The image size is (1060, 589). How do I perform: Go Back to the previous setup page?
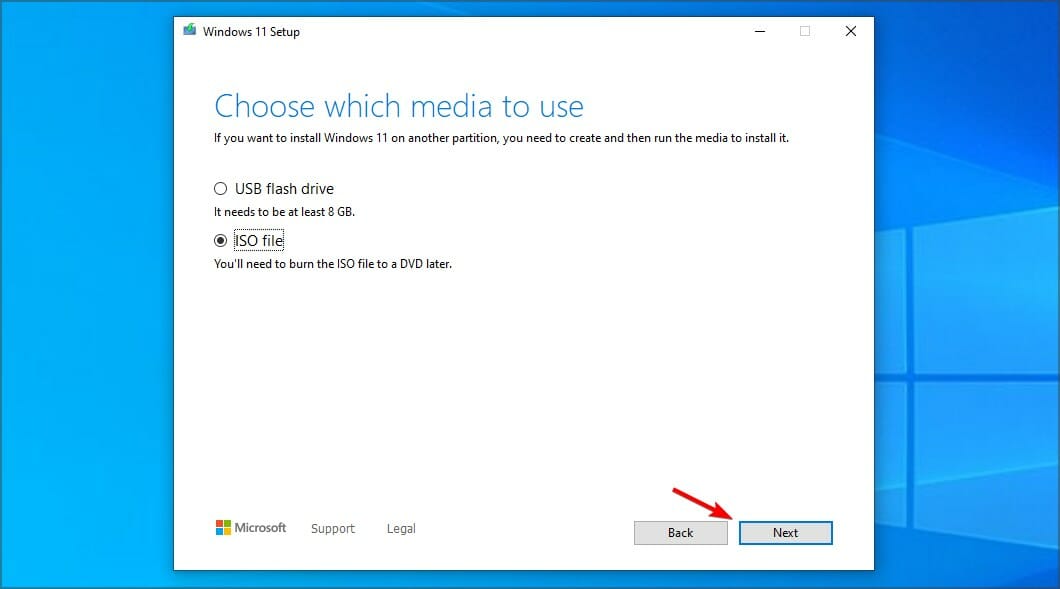coord(680,533)
